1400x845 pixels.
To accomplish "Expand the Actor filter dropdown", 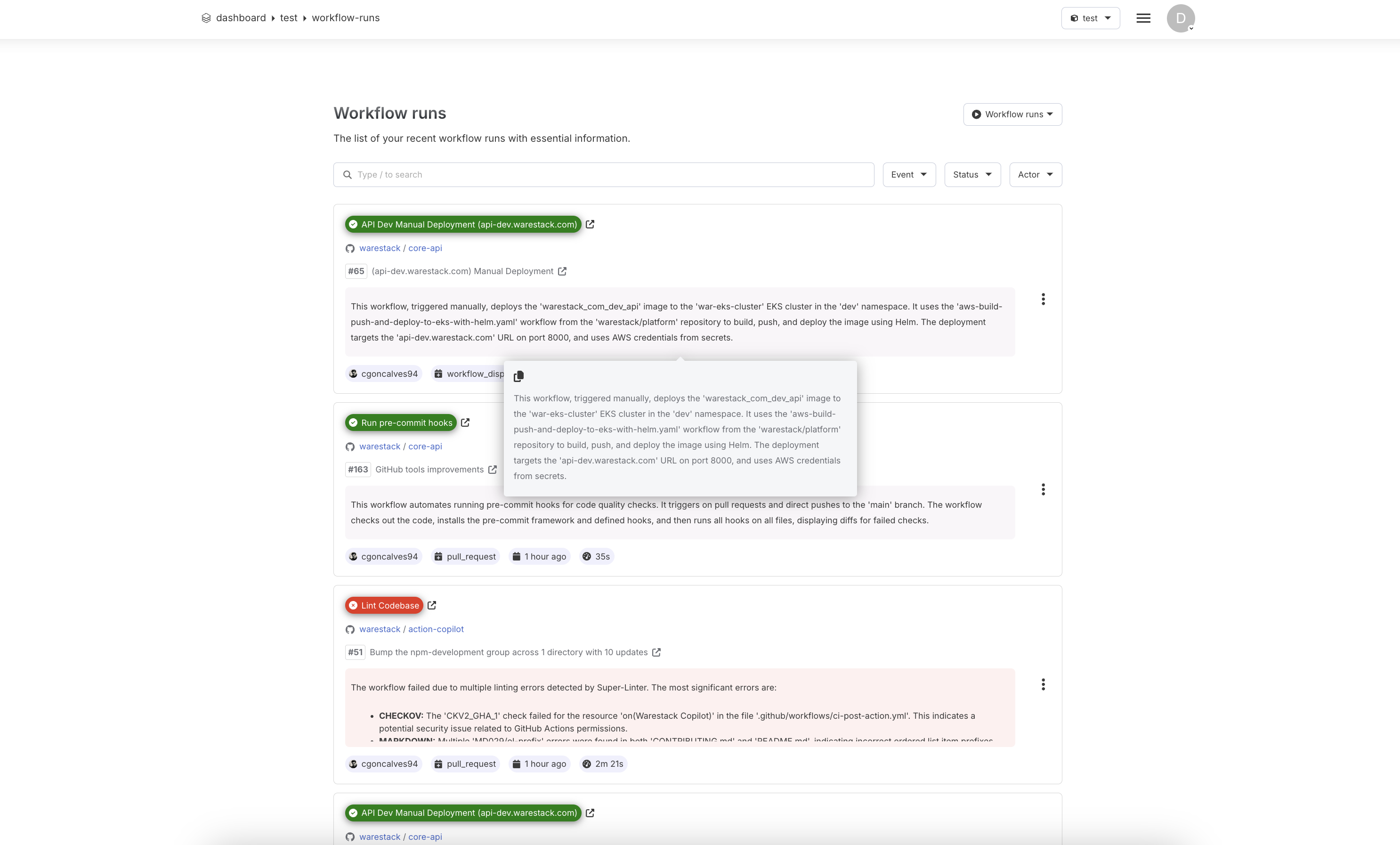I will pyautogui.click(x=1035, y=174).
